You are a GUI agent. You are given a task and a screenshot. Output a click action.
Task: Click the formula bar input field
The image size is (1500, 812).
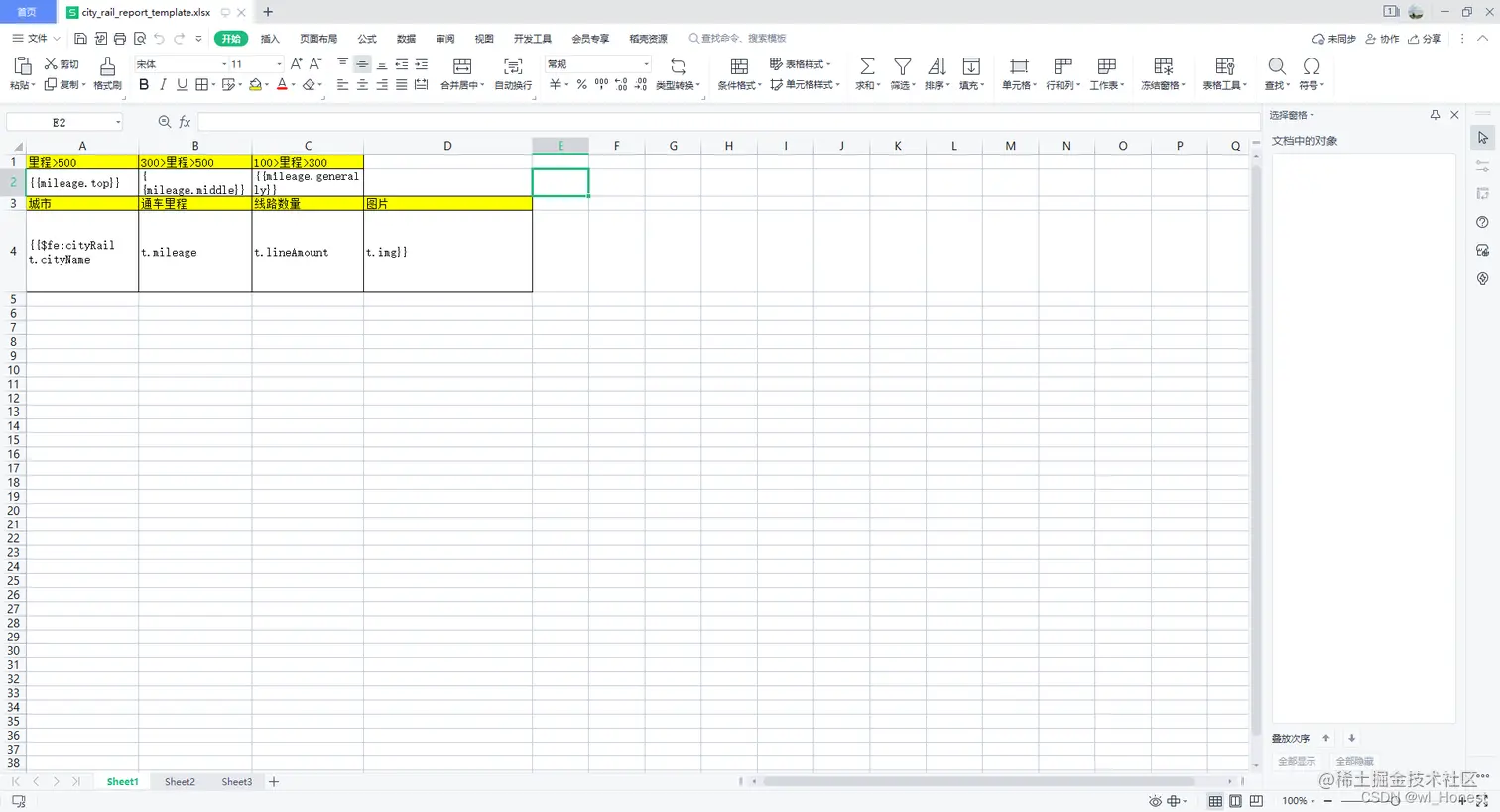click(x=729, y=122)
